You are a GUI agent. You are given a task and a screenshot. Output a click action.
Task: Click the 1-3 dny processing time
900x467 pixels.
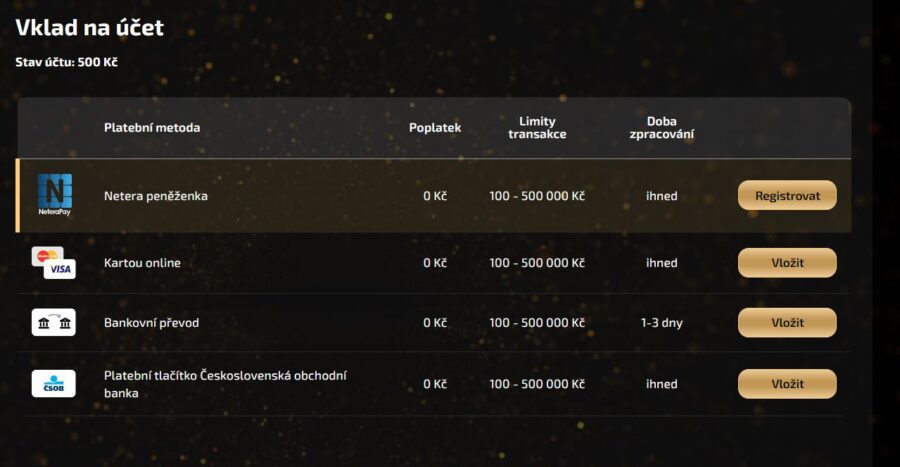pos(661,323)
